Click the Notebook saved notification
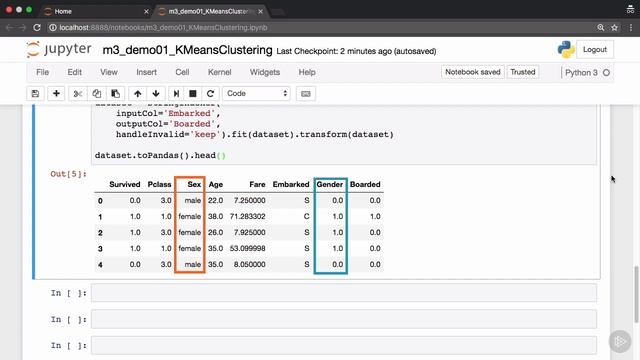 pos(473,72)
